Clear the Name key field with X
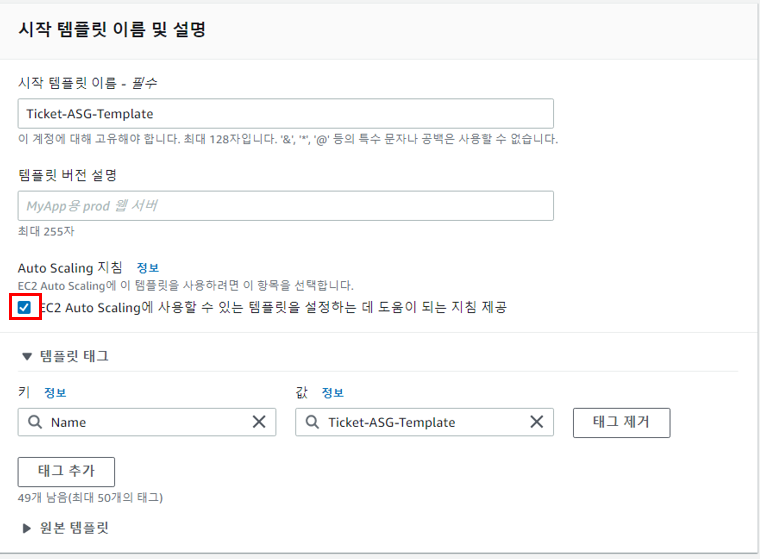 259,422
